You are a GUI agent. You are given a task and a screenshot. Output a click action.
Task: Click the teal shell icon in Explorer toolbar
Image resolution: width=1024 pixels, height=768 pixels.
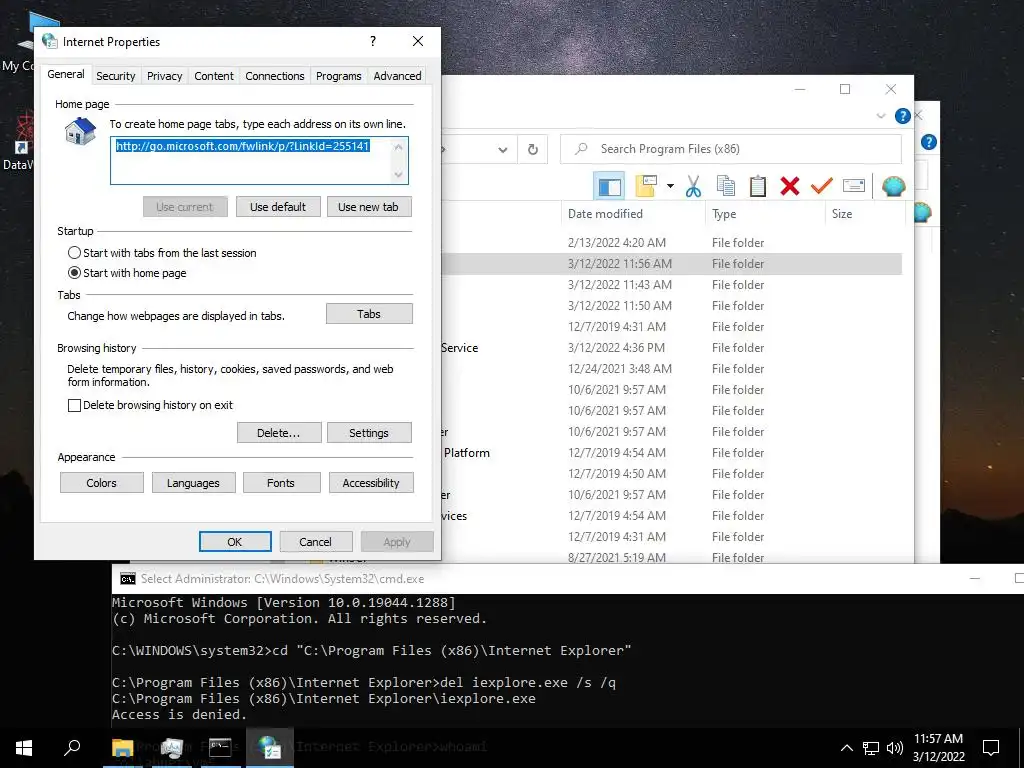(893, 187)
